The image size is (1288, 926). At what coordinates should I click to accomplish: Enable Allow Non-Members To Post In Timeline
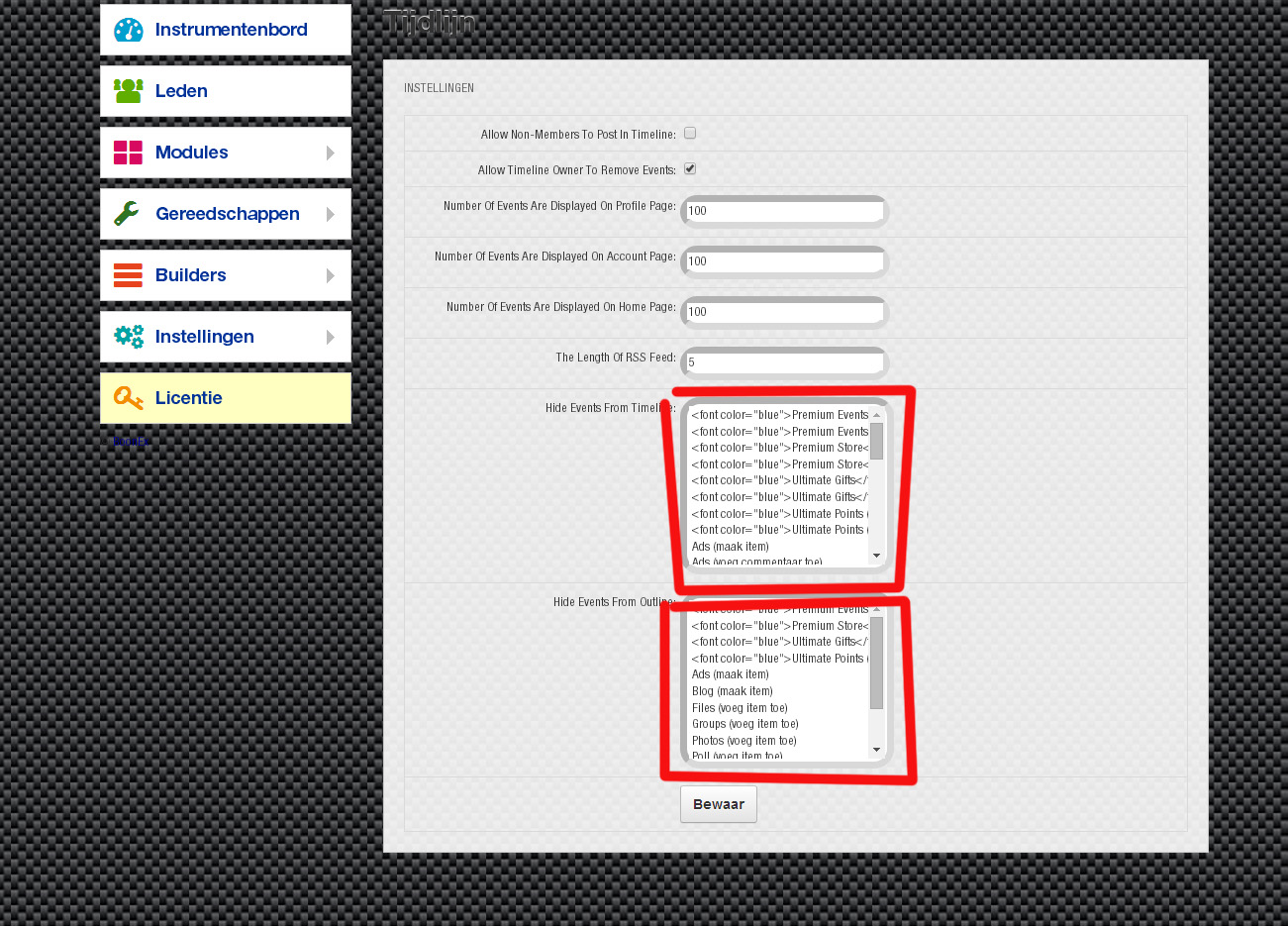pos(690,133)
